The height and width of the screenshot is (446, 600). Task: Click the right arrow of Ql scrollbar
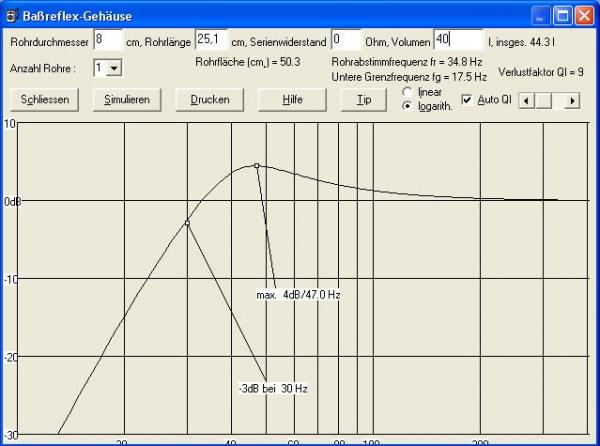572,100
